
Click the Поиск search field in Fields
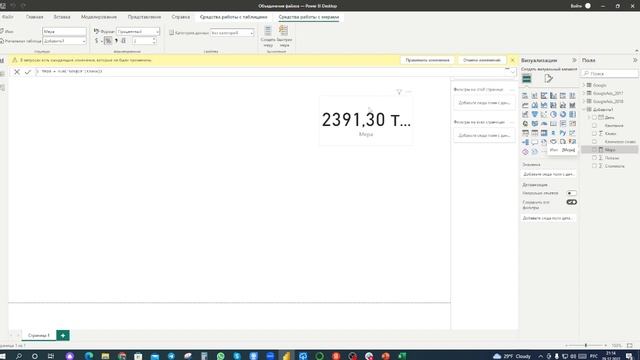610,73
